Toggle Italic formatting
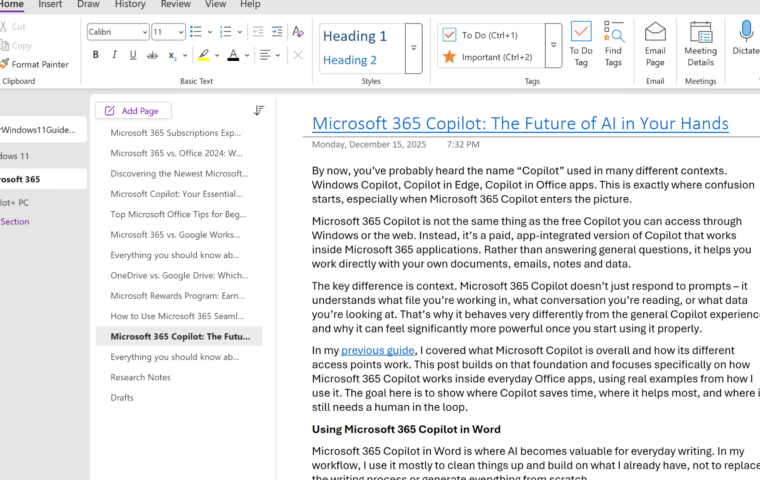This screenshot has height=480, width=760. tap(114, 55)
